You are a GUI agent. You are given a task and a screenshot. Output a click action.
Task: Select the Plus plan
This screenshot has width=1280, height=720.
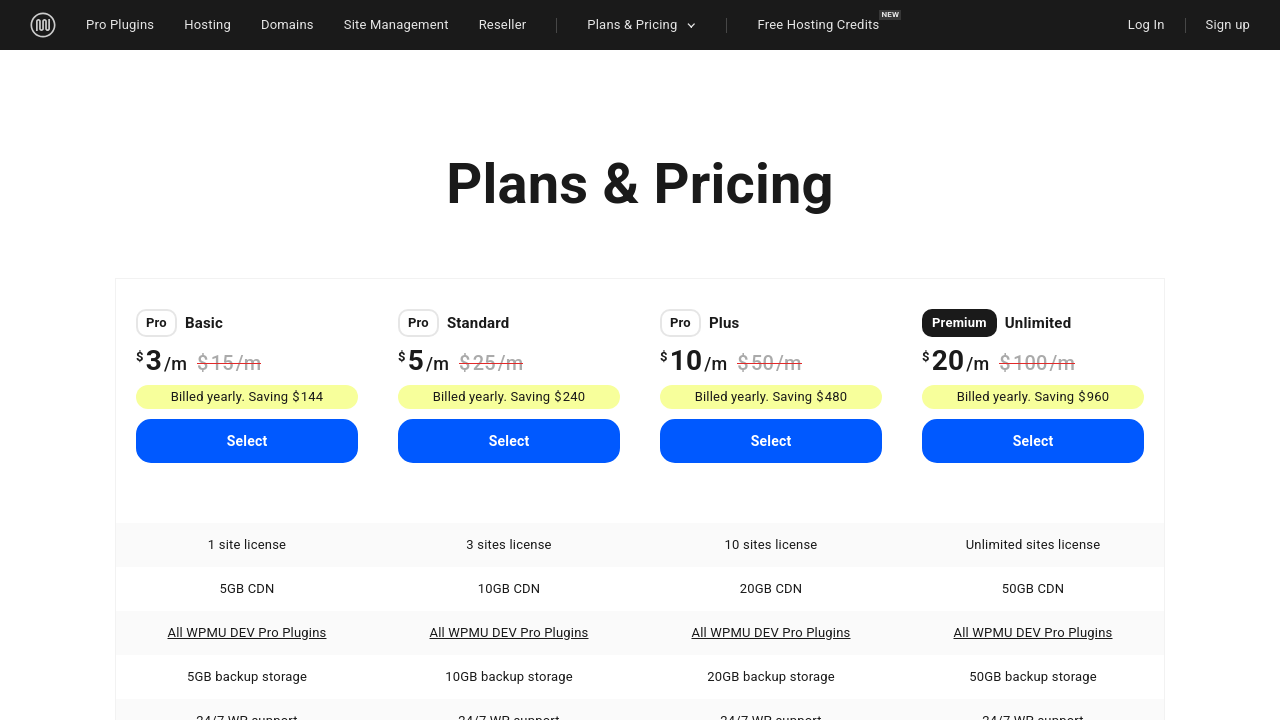pyautogui.click(x=771, y=441)
